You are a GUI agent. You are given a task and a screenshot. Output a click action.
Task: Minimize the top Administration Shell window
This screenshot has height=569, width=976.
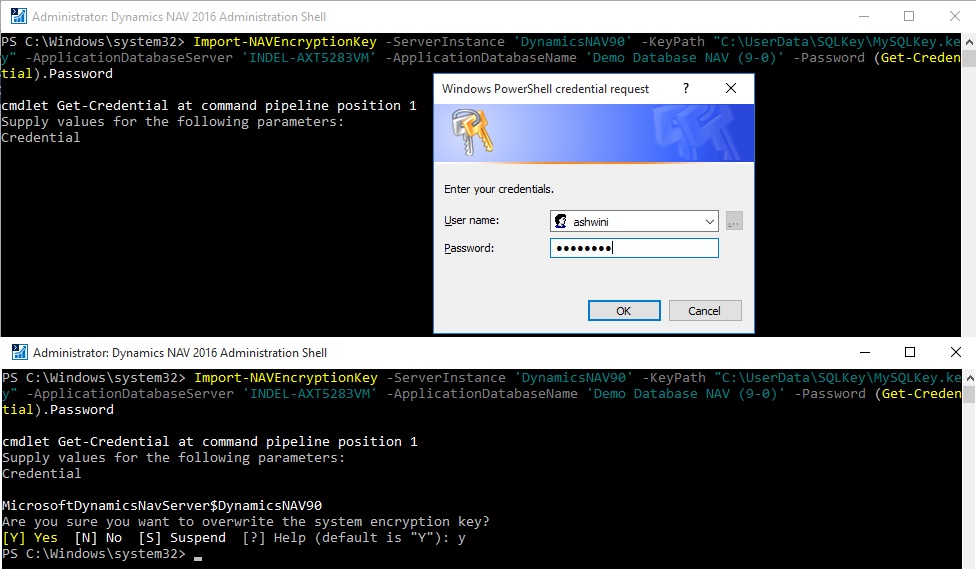click(864, 16)
